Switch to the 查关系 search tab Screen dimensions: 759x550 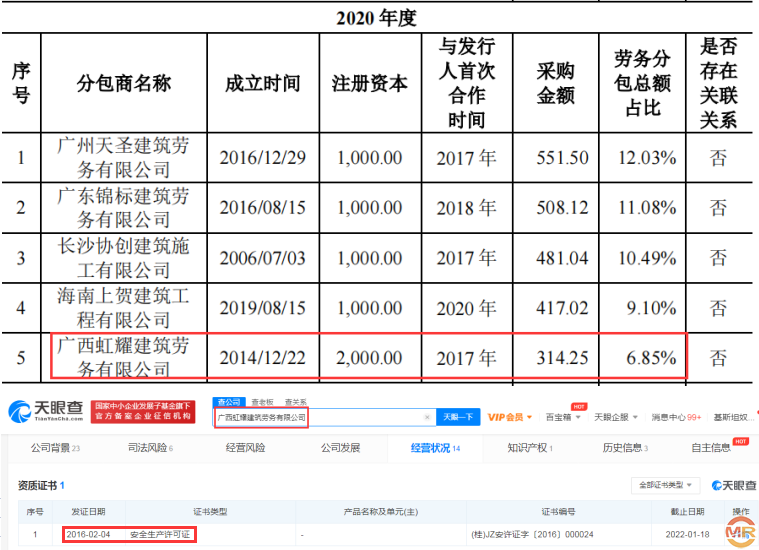click(295, 402)
